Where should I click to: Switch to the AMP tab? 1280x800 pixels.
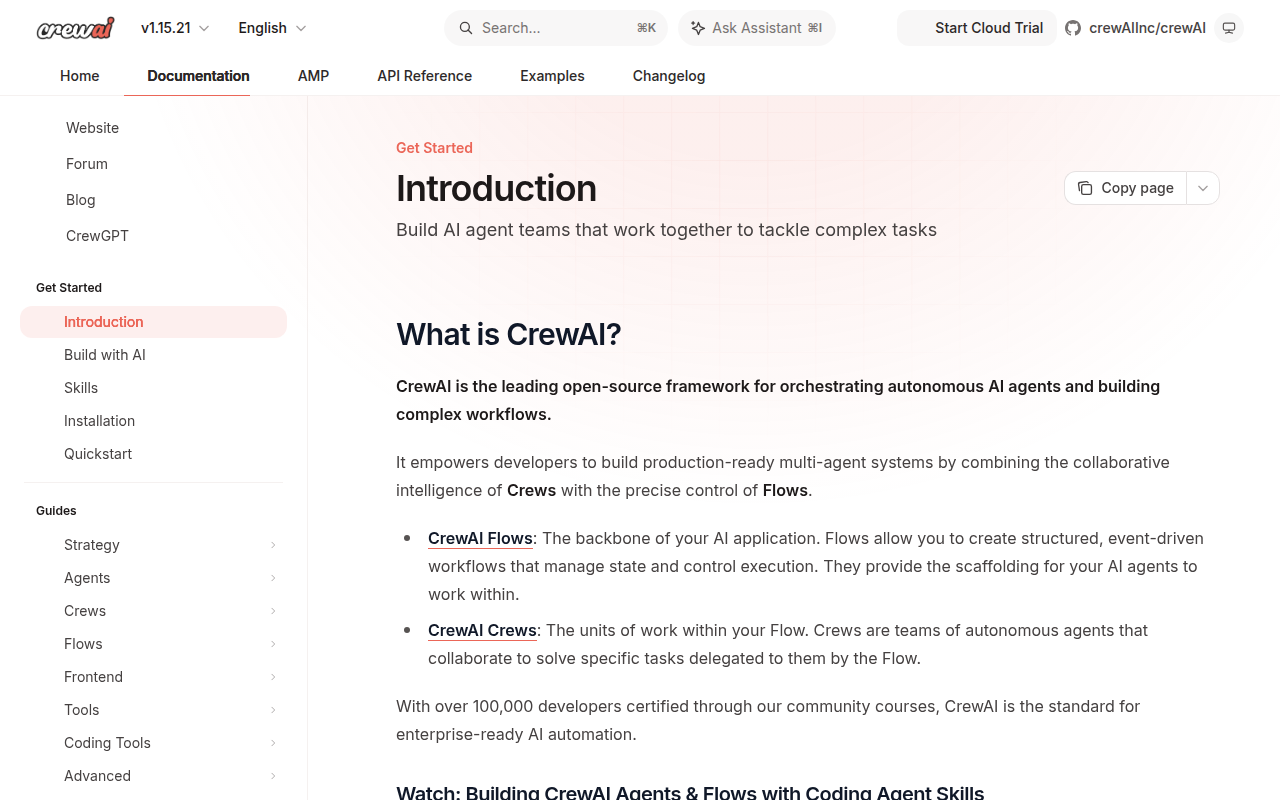[x=313, y=76]
